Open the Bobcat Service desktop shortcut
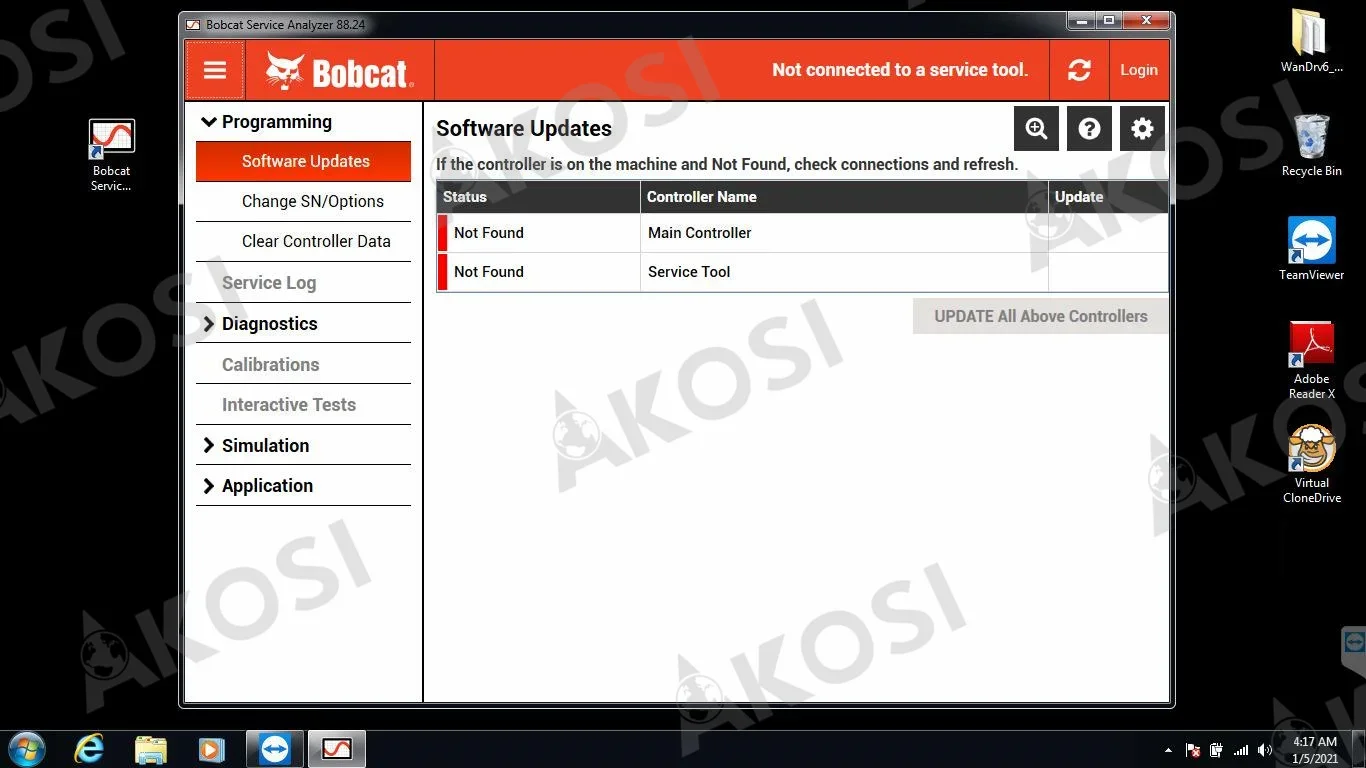Viewport: 1366px width, 768px height. pyautogui.click(x=111, y=155)
